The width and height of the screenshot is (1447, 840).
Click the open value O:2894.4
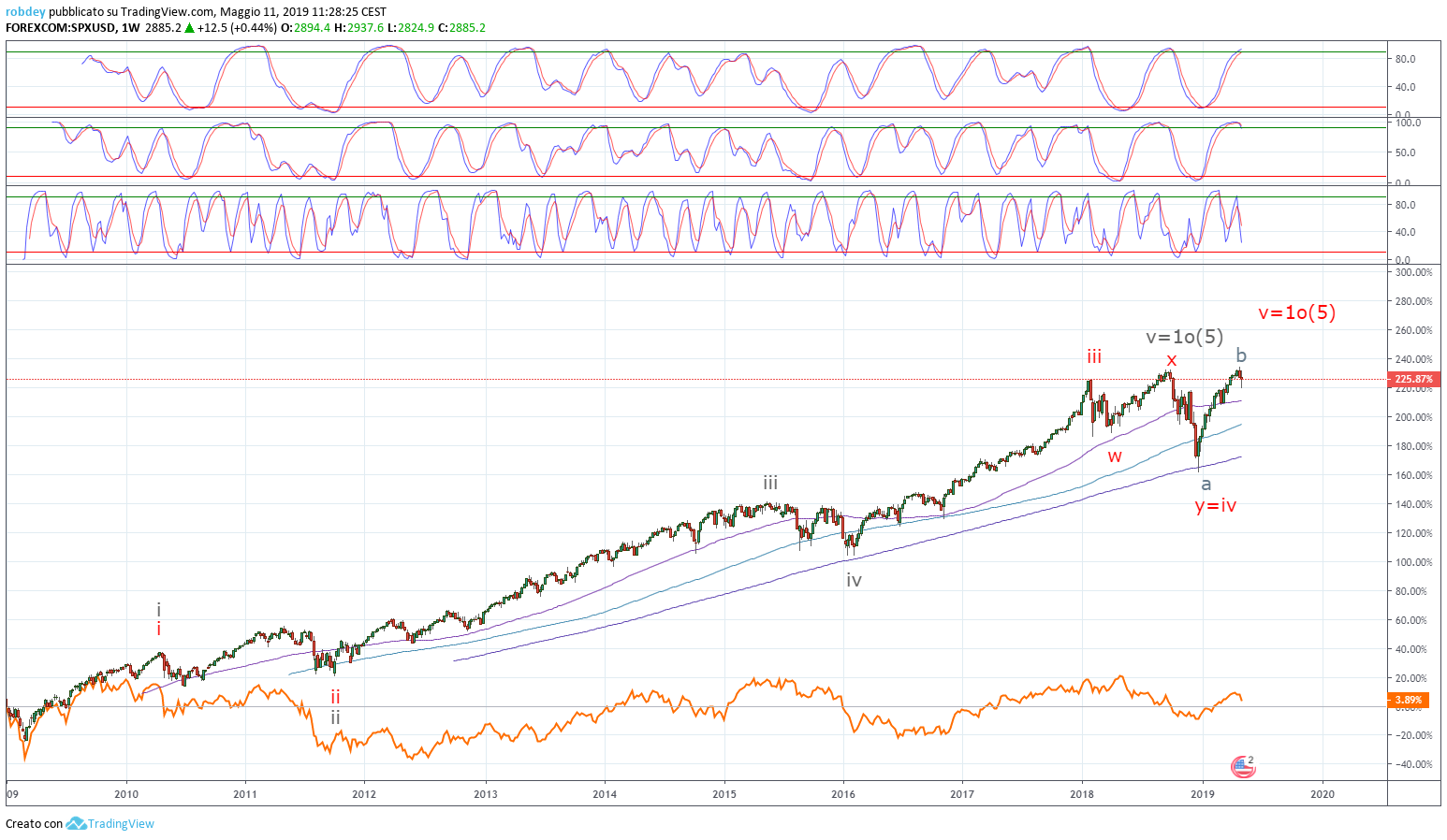point(305,28)
